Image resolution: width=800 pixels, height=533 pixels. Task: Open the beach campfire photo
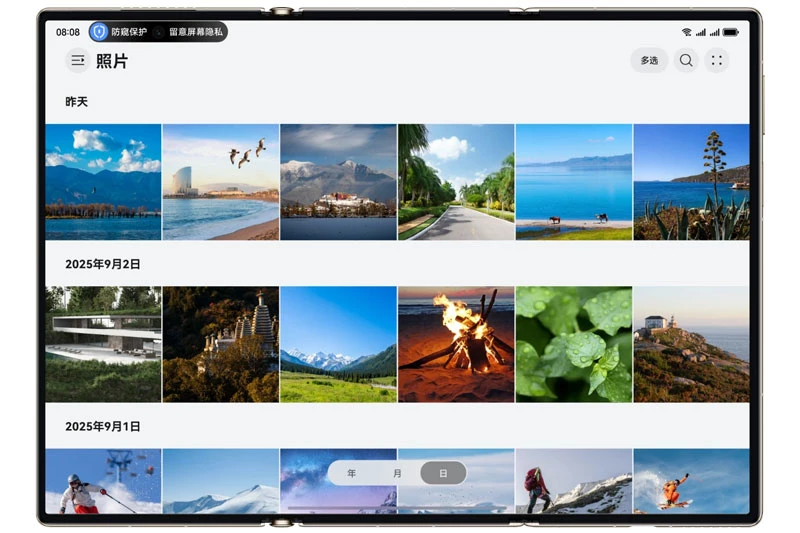[456, 344]
